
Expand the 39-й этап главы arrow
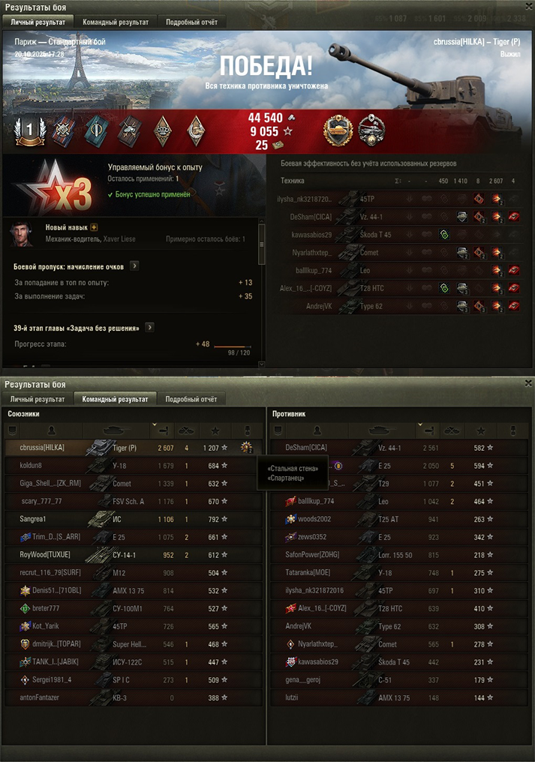pos(150,328)
